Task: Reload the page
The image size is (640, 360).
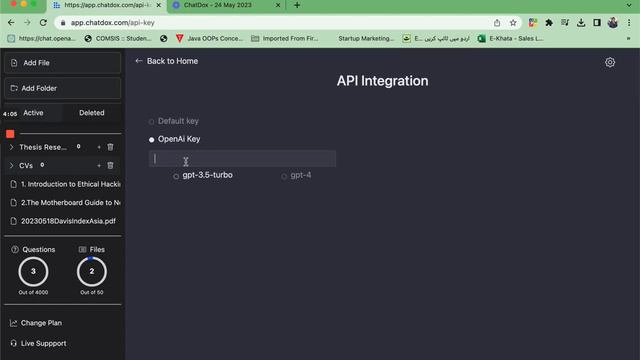Action: 43,22
